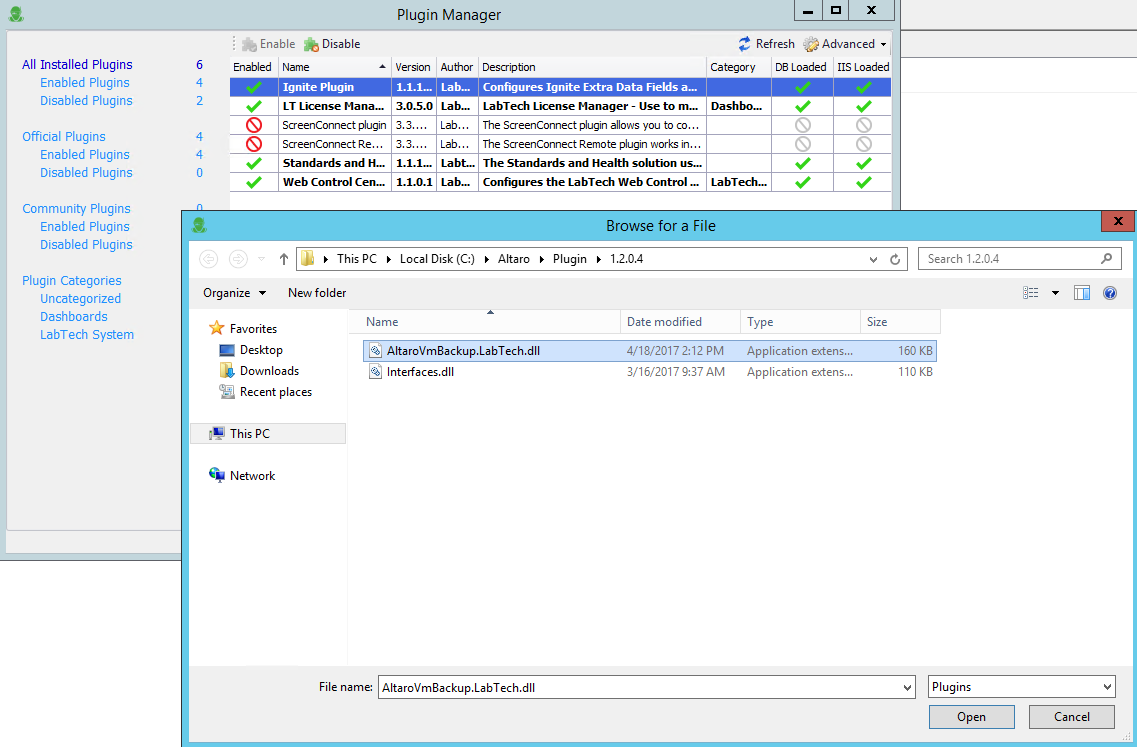The width and height of the screenshot is (1137, 747).
Task: Toggle enabled checkmark for Standards and Health
Action: coord(254,163)
